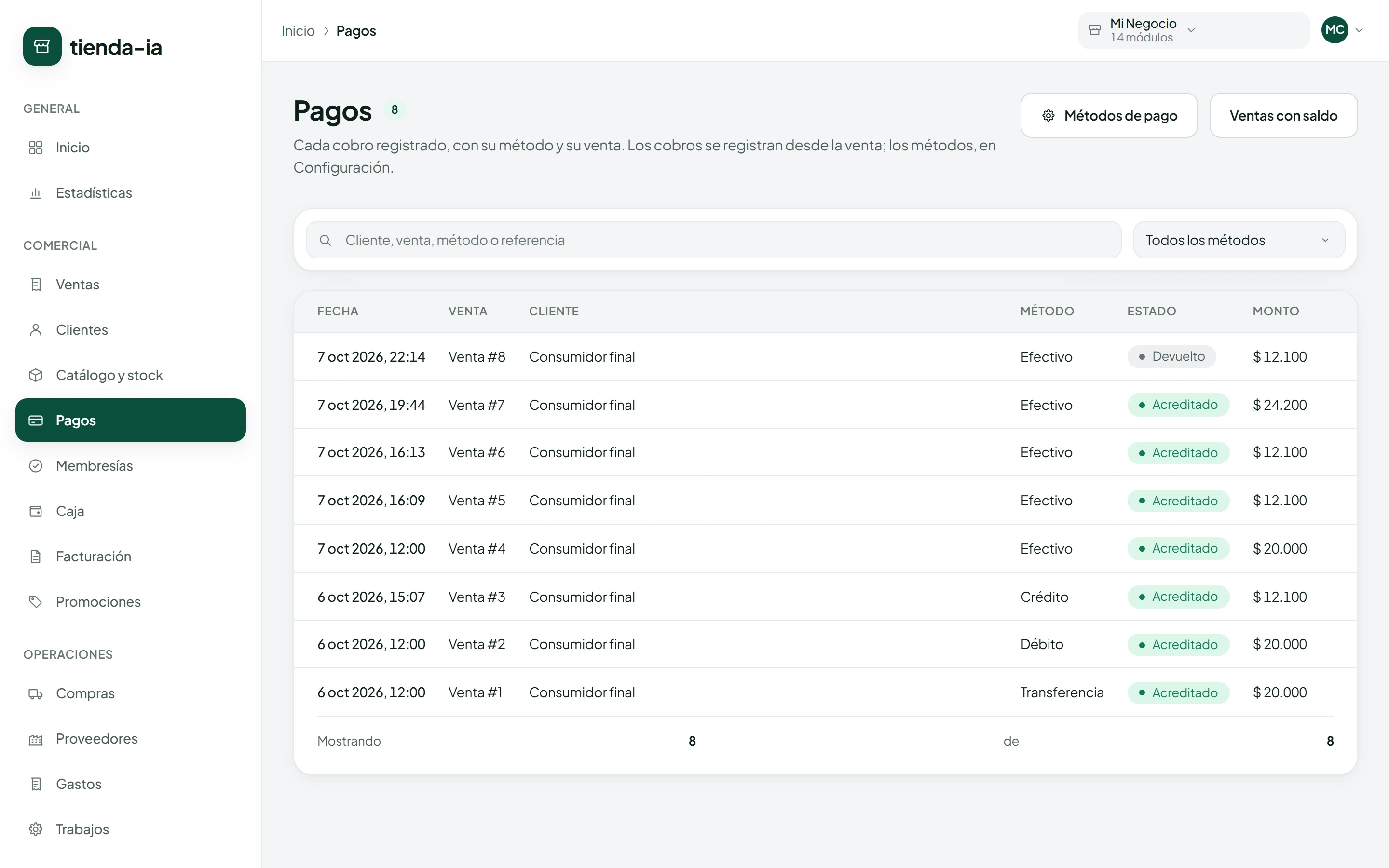Click the Venta #7 cell
1389x868 pixels.
tap(477, 405)
